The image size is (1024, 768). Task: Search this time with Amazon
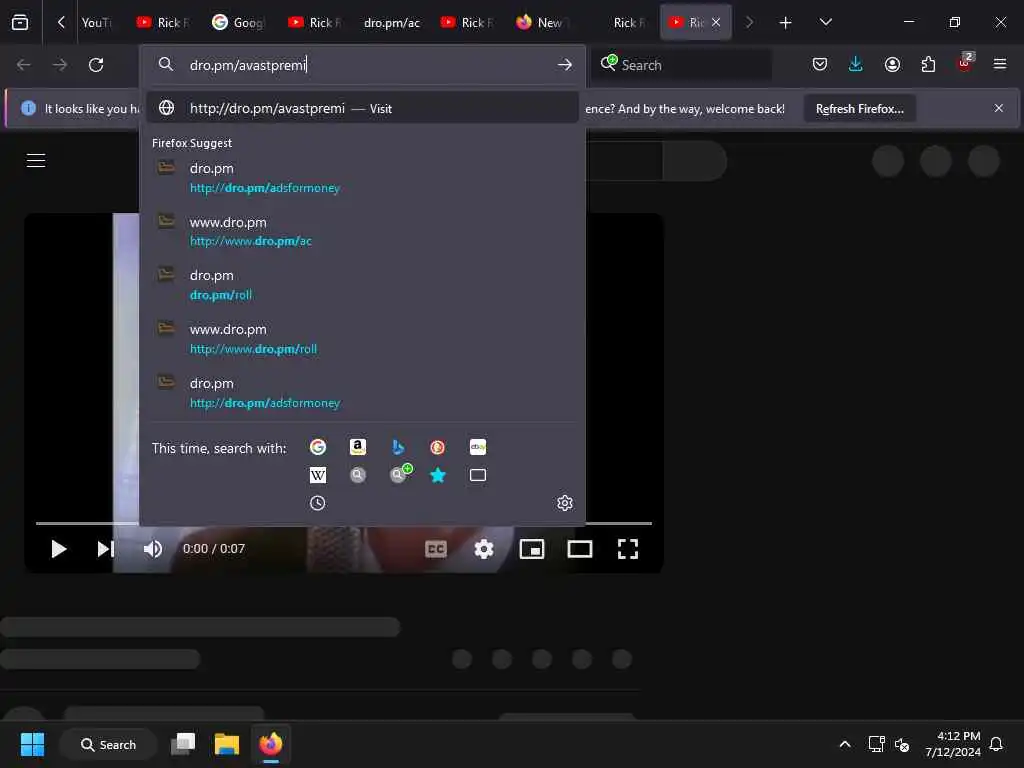357,447
